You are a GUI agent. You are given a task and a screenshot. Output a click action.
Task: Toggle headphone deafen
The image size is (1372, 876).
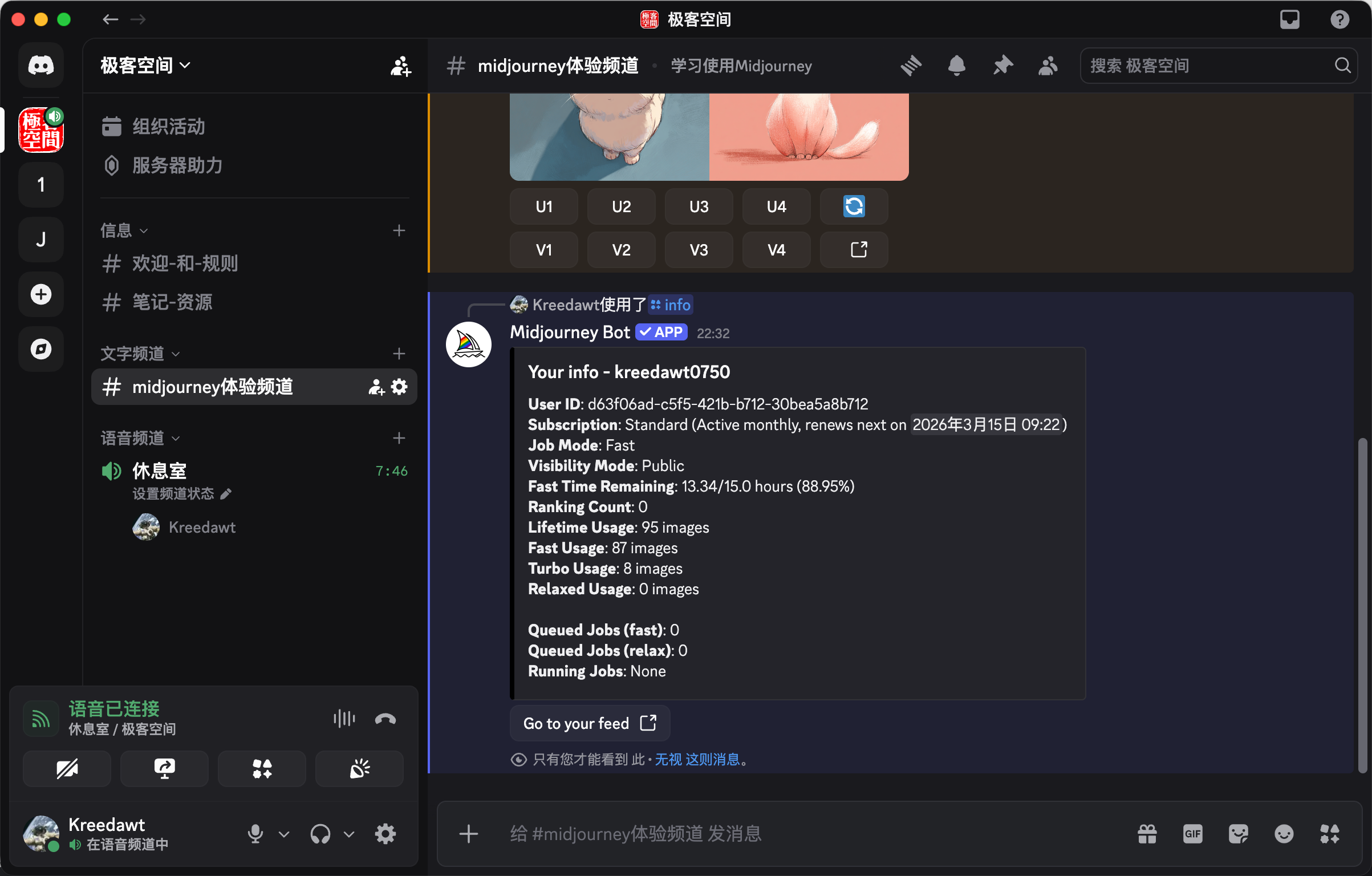coord(320,834)
